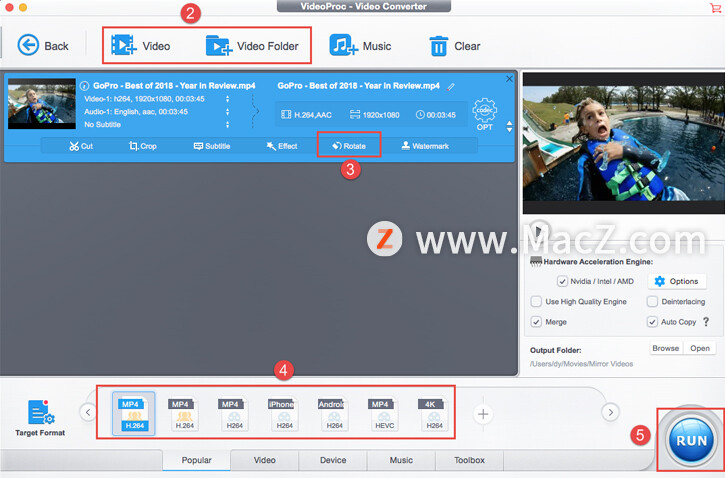The width and height of the screenshot is (725, 478).
Task: Add a new format with the plus button
Action: (x=483, y=414)
